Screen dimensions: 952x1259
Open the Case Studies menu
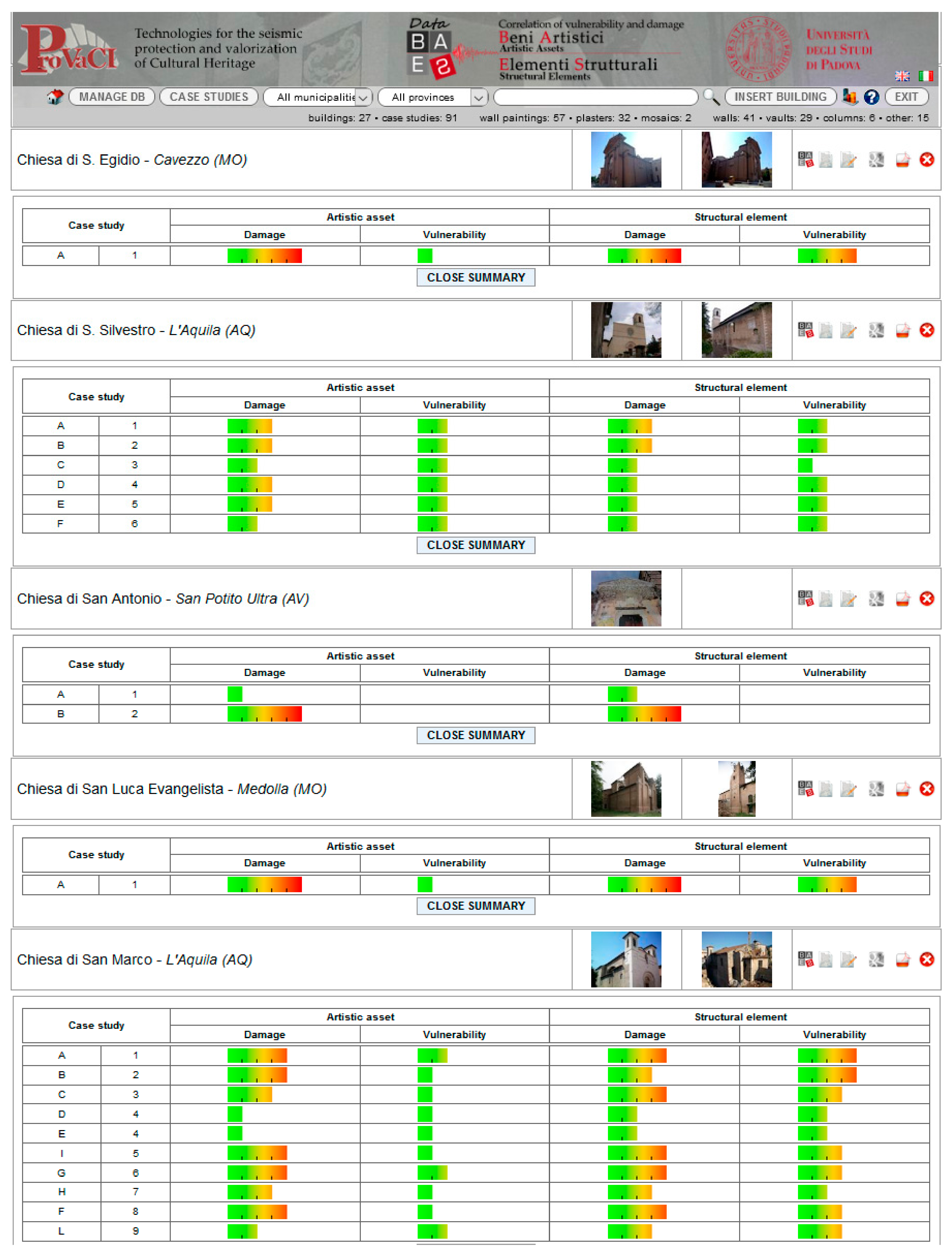click(209, 97)
